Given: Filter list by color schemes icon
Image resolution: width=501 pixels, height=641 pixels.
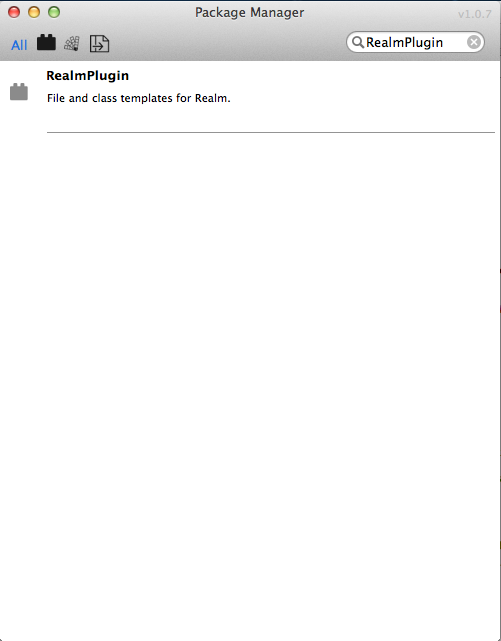Looking at the screenshot, I should point(72,44).
